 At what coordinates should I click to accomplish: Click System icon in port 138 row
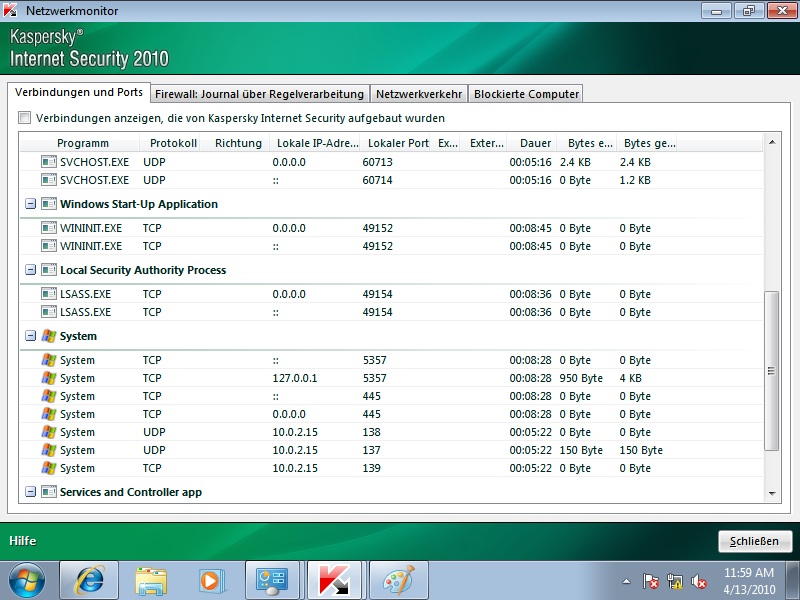click(49, 432)
